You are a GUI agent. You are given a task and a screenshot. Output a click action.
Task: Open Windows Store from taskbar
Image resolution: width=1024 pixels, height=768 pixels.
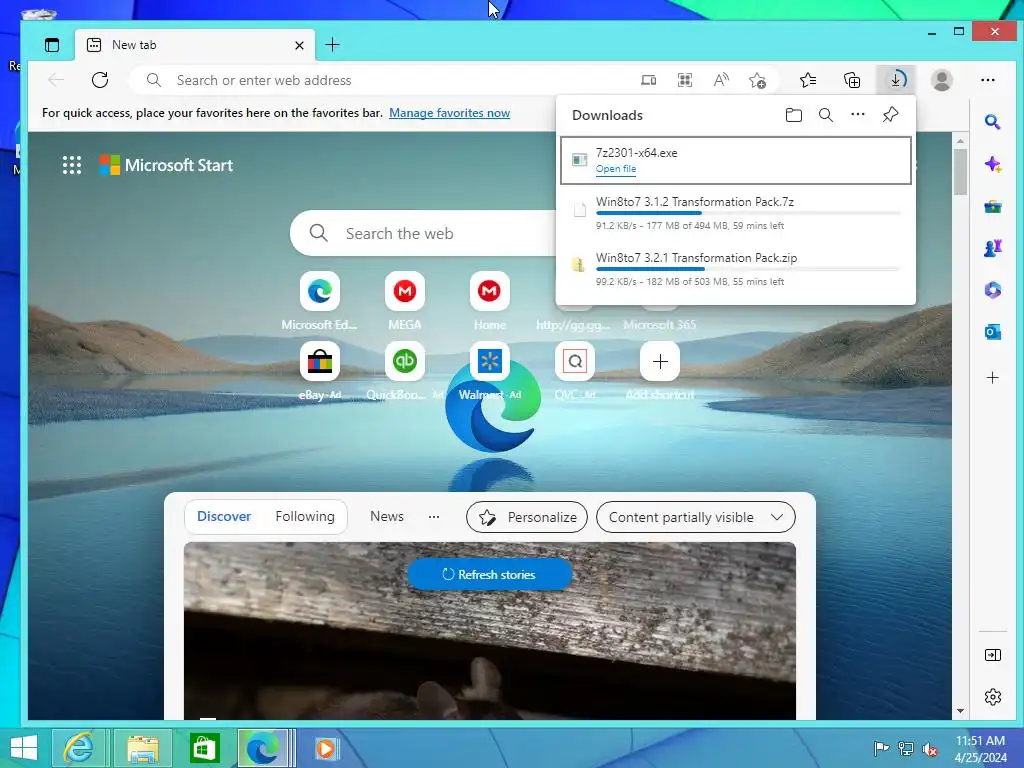(x=204, y=748)
